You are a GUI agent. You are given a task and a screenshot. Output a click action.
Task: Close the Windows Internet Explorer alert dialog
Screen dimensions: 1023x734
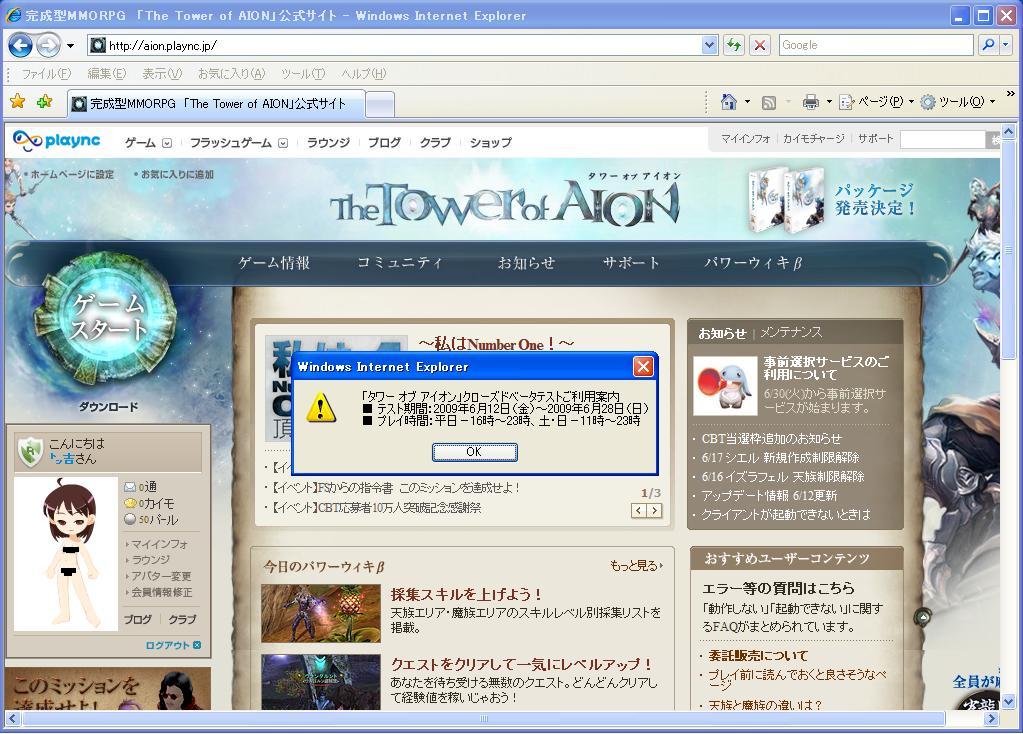643,367
